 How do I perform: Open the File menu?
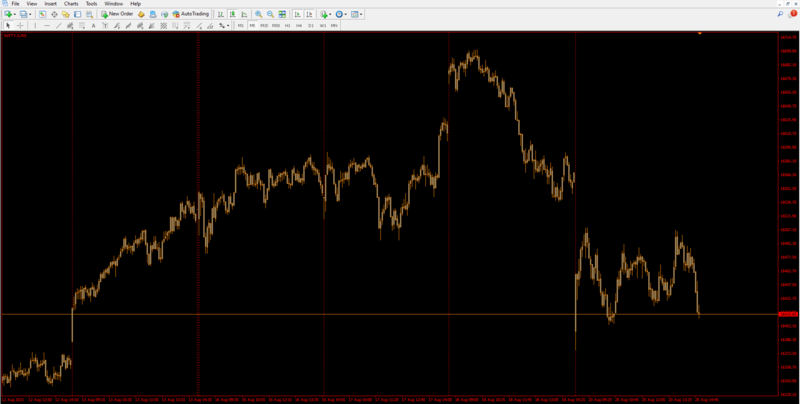(15, 4)
